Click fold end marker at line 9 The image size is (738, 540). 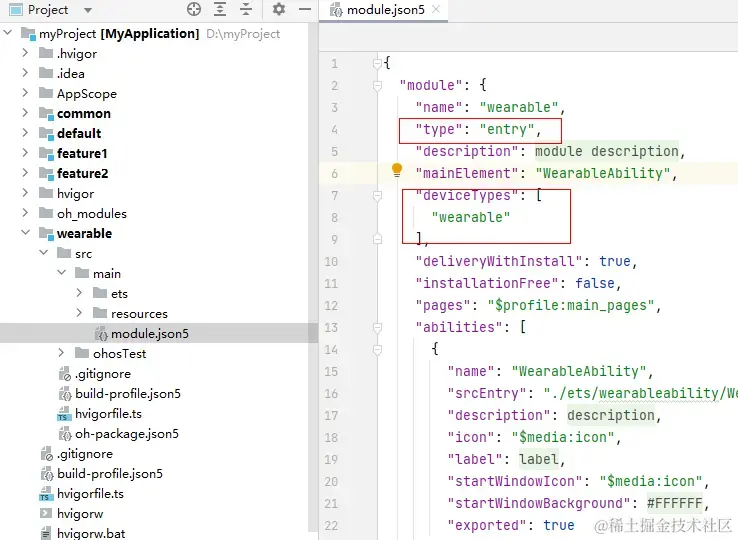click(377, 239)
